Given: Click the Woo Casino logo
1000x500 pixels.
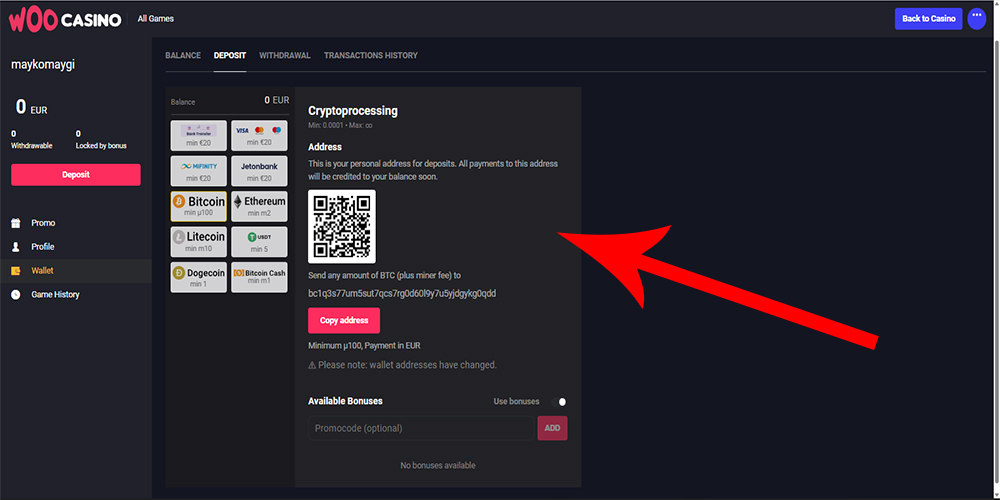Looking at the screenshot, I should pyautogui.click(x=64, y=20).
